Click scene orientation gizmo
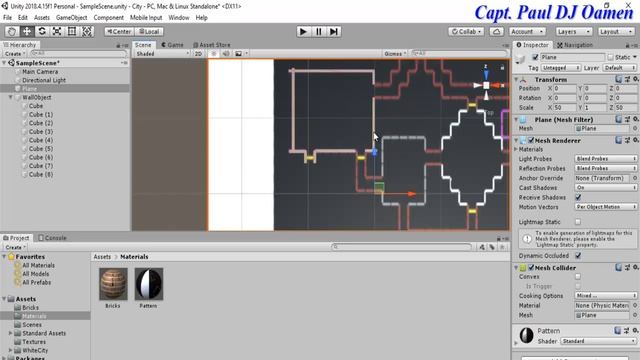The width and height of the screenshot is (640, 360). coord(486,85)
